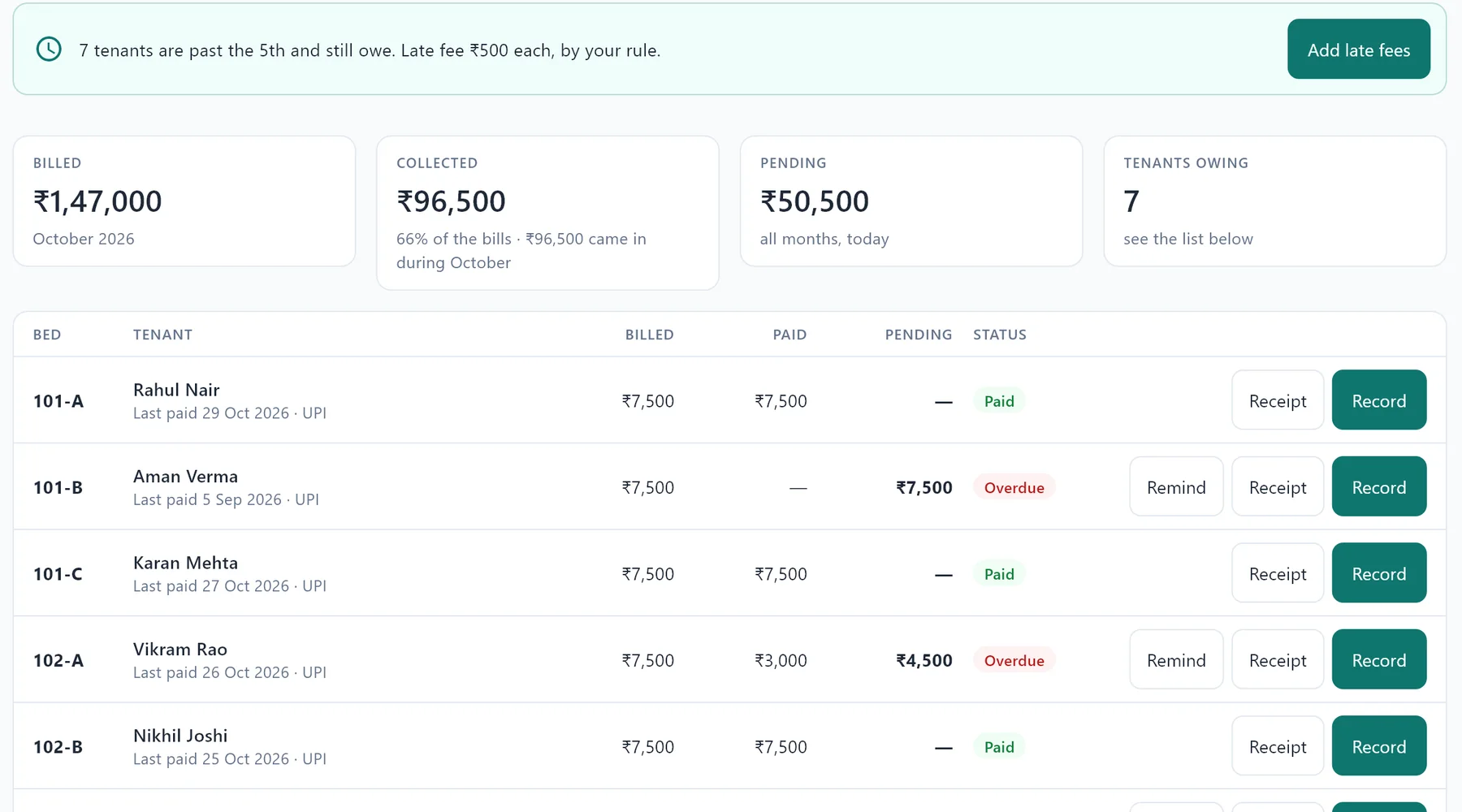Click the Pending card showing ₹50,500

[911, 201]
